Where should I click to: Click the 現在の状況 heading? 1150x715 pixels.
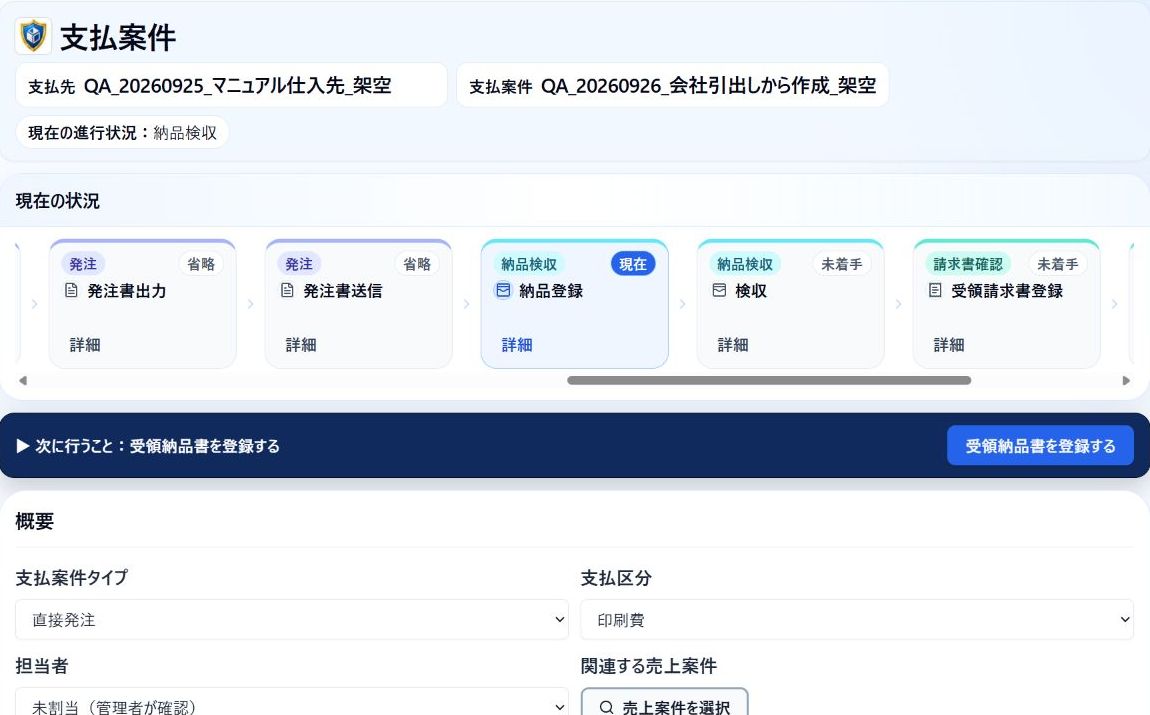tap(58, 201)
